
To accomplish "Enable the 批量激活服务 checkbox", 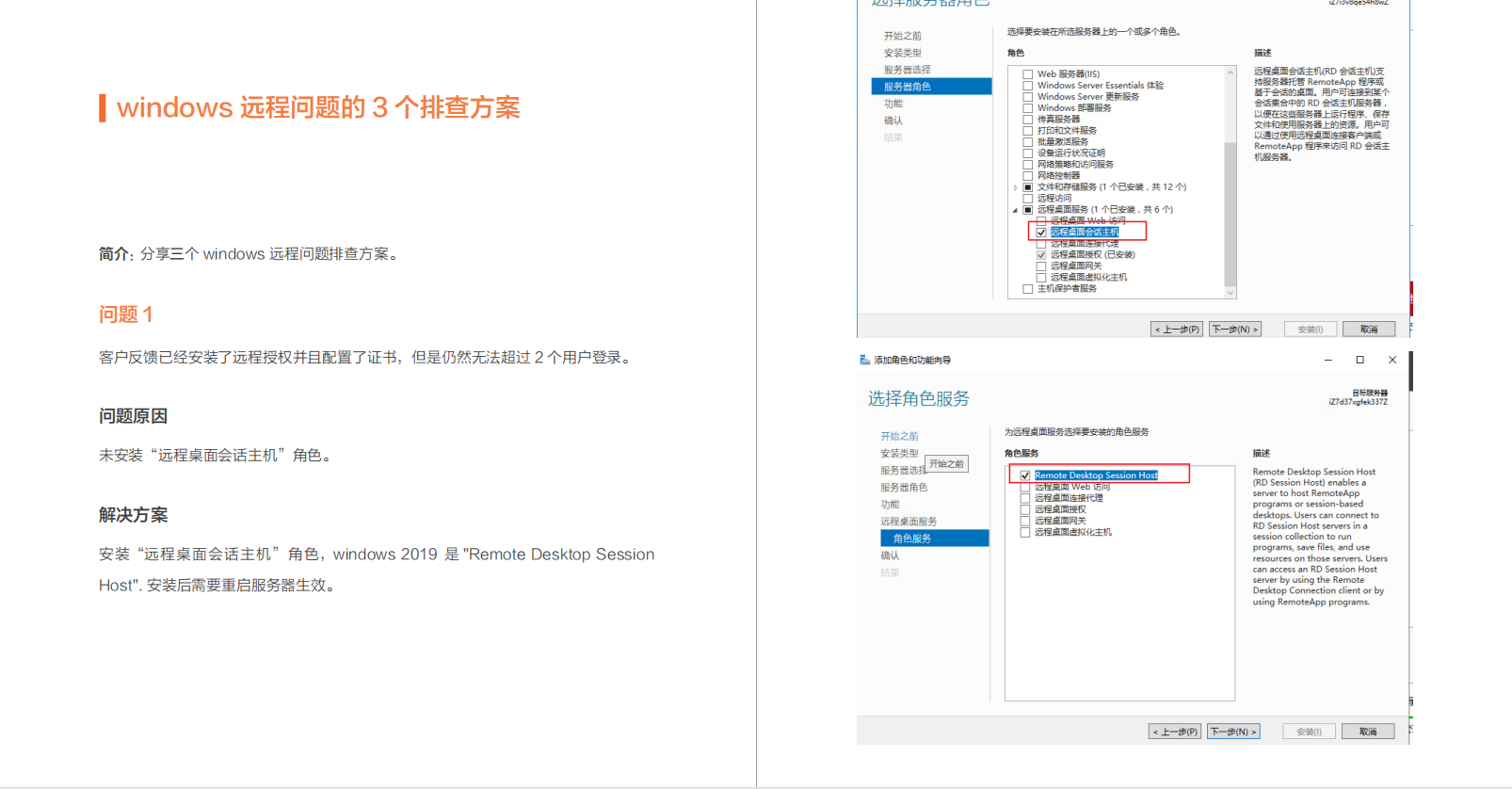I will pos(1028,142).
